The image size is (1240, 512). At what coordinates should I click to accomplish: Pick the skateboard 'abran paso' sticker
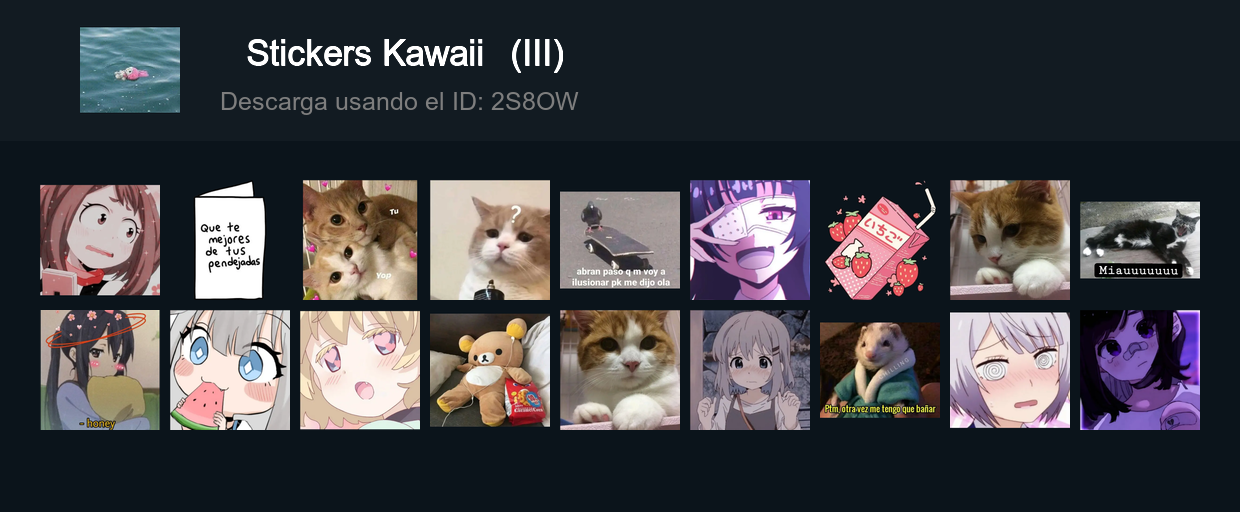click(620, 240)
